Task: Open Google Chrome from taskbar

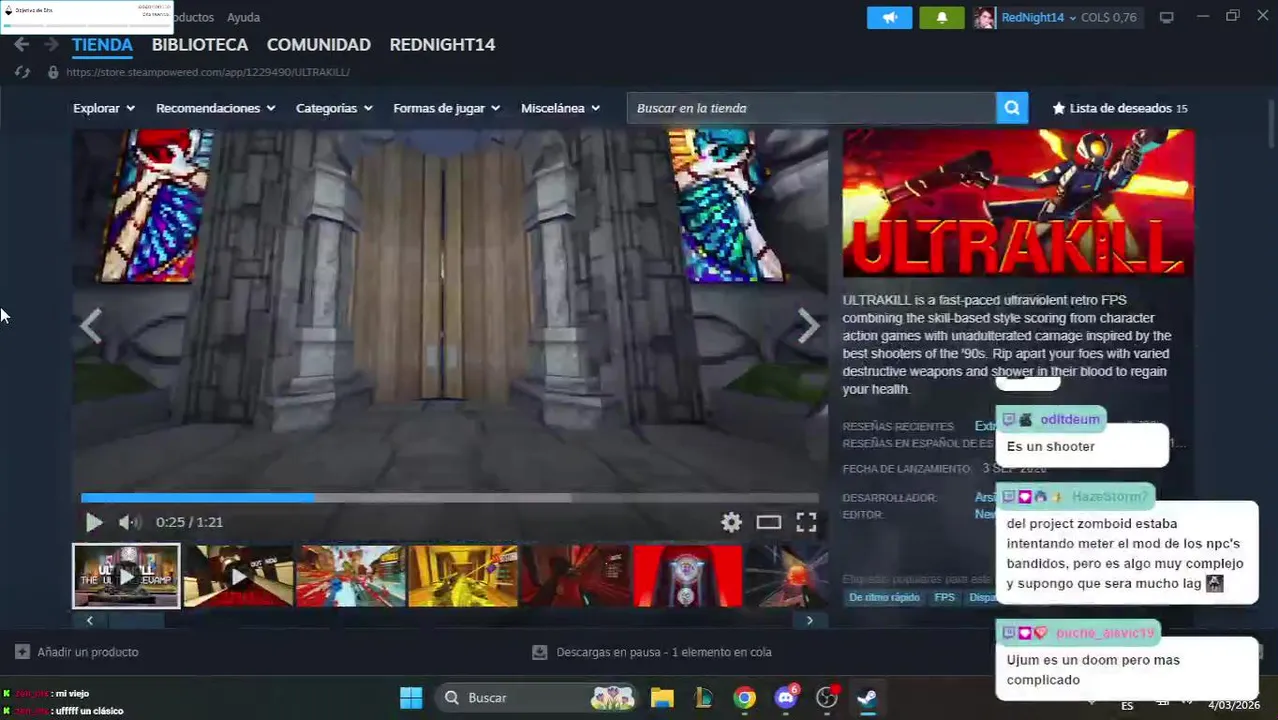Action: (744, 698)
